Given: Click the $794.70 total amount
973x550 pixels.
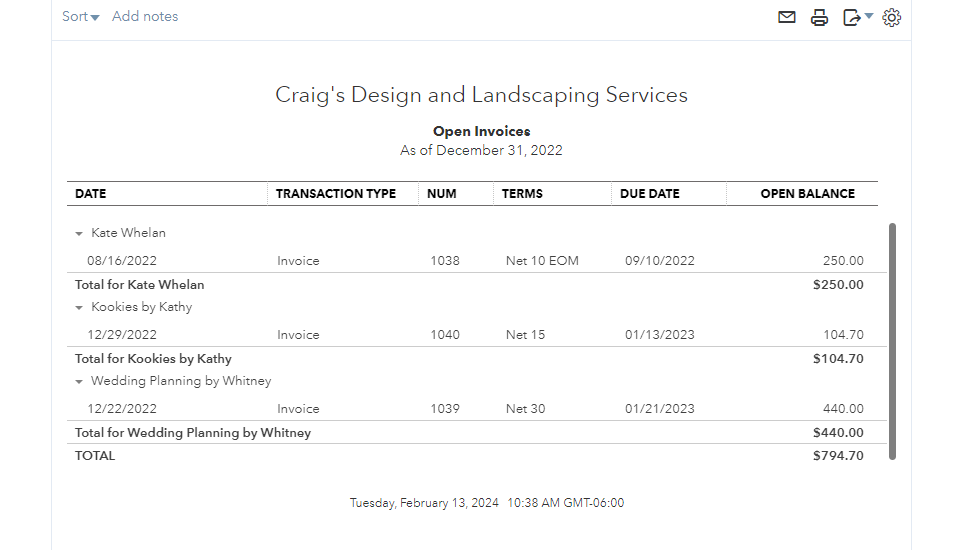Looking at the screenshot, I should tap(838, 455).
